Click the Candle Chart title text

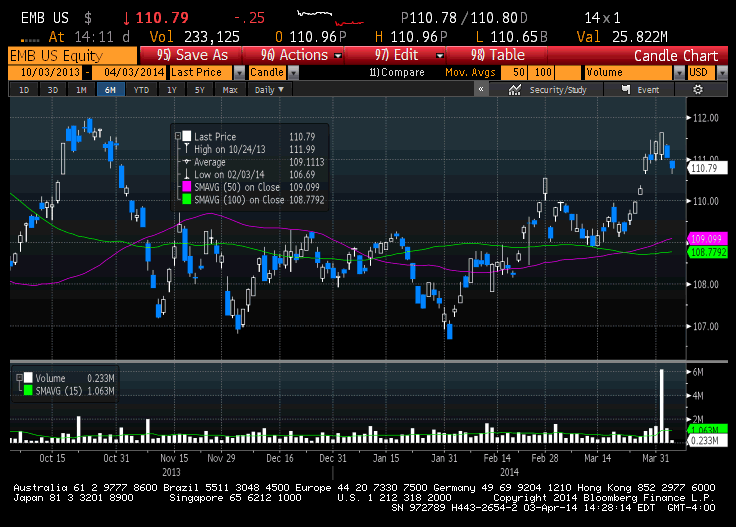[676, 56]
